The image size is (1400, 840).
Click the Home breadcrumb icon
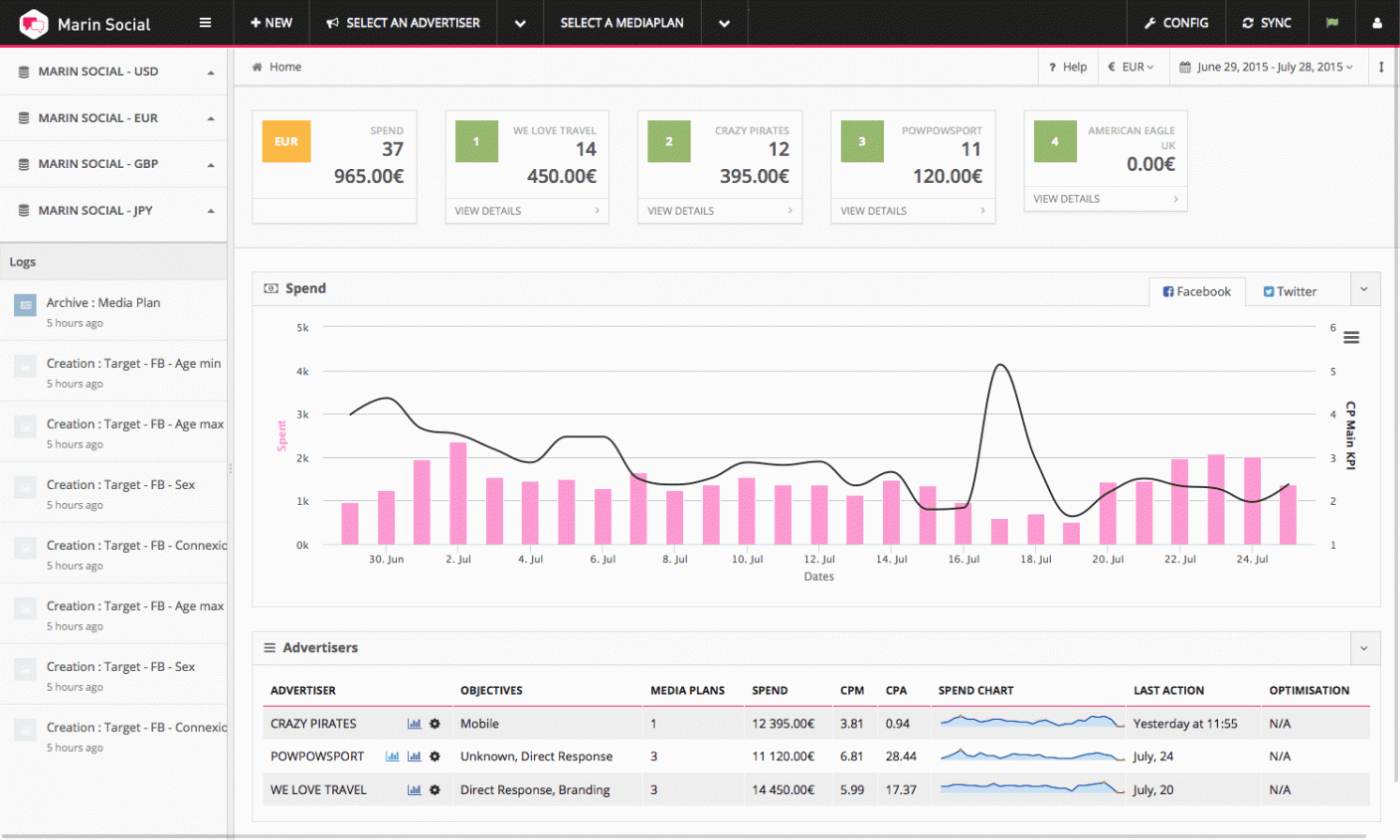point(258,66)
